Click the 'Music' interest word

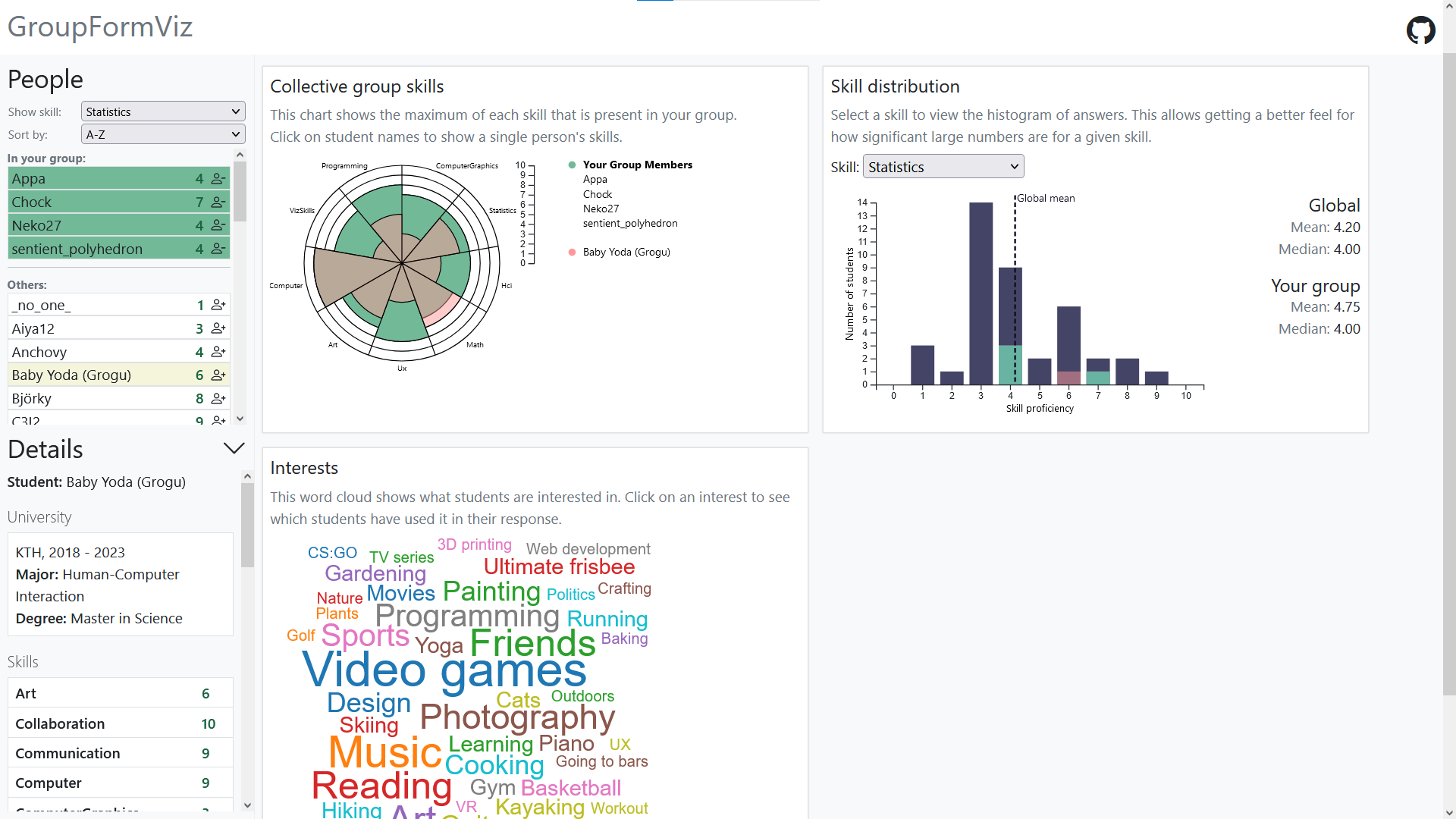point(385,752)
